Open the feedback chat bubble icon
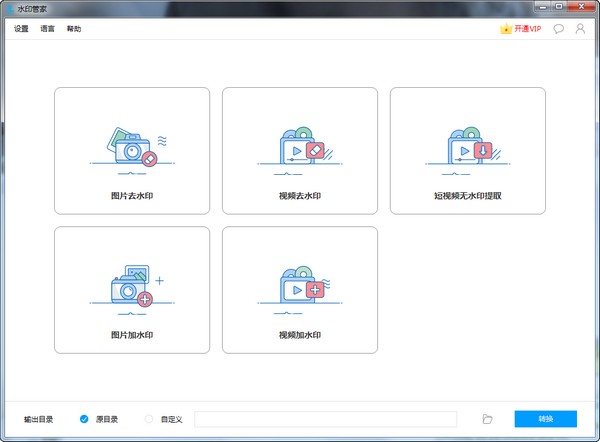 tap(558, 29)
